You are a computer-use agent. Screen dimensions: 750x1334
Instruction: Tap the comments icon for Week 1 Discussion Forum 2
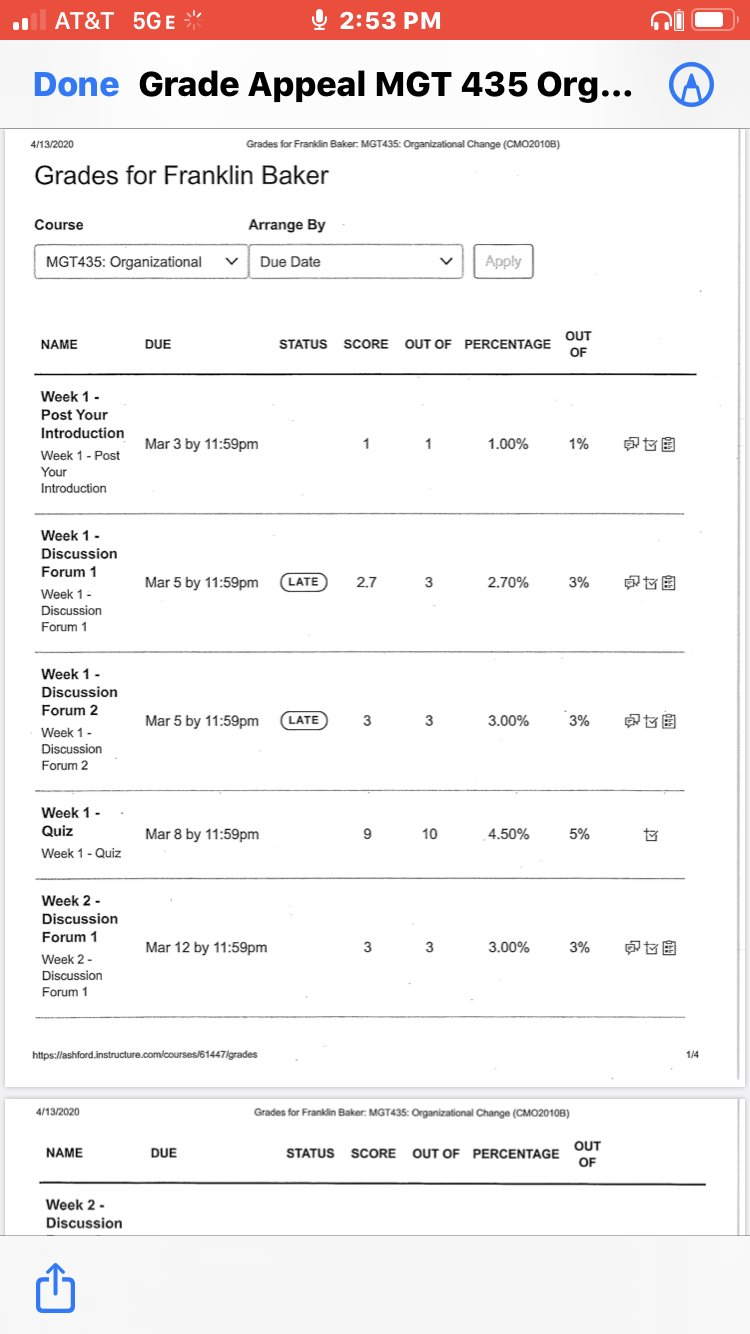(632, 720)
